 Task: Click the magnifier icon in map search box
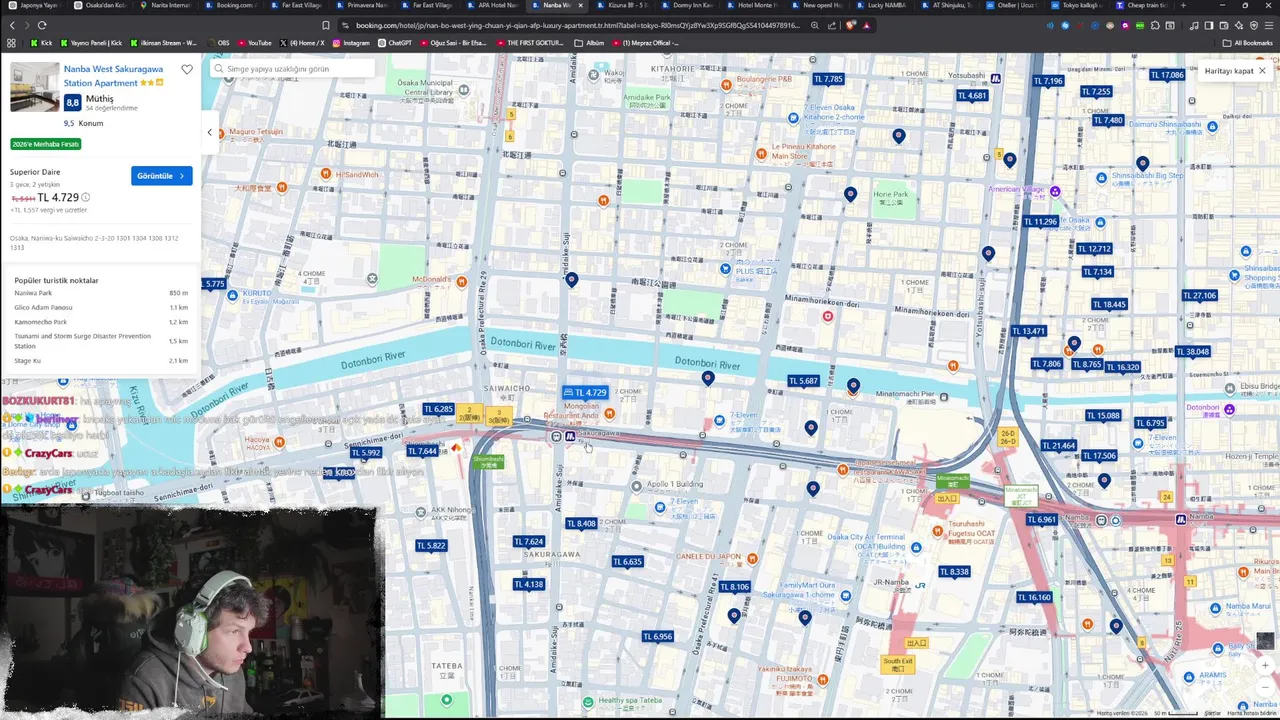point(219,69)
